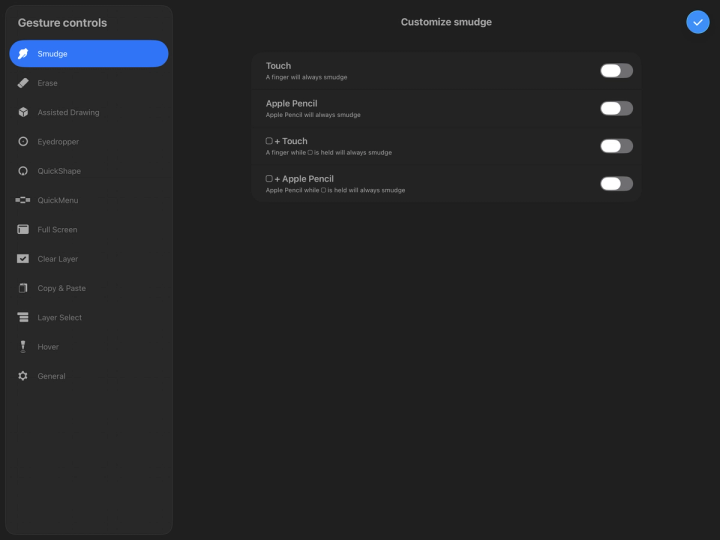Click the '+ Touch' option title
The height and width of the screenshot is (540, 720).
287,141
